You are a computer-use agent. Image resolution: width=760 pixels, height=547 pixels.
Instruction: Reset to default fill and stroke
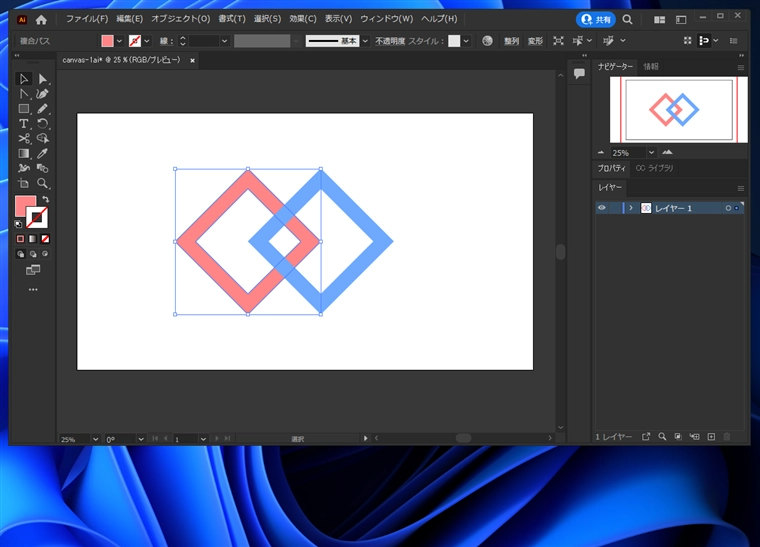pyautogui.click(x=18, y=224)
